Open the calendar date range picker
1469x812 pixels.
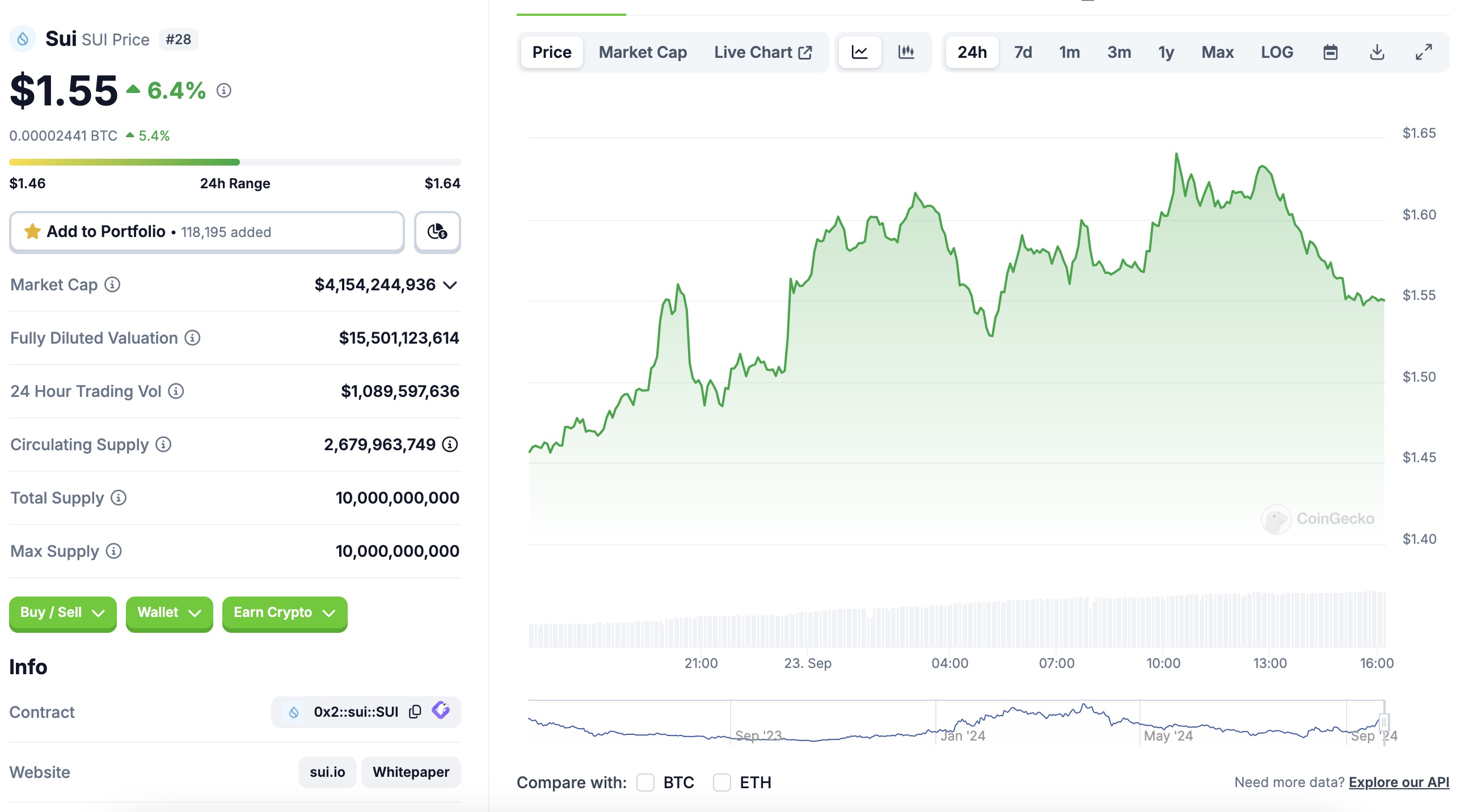(1331, 53)
